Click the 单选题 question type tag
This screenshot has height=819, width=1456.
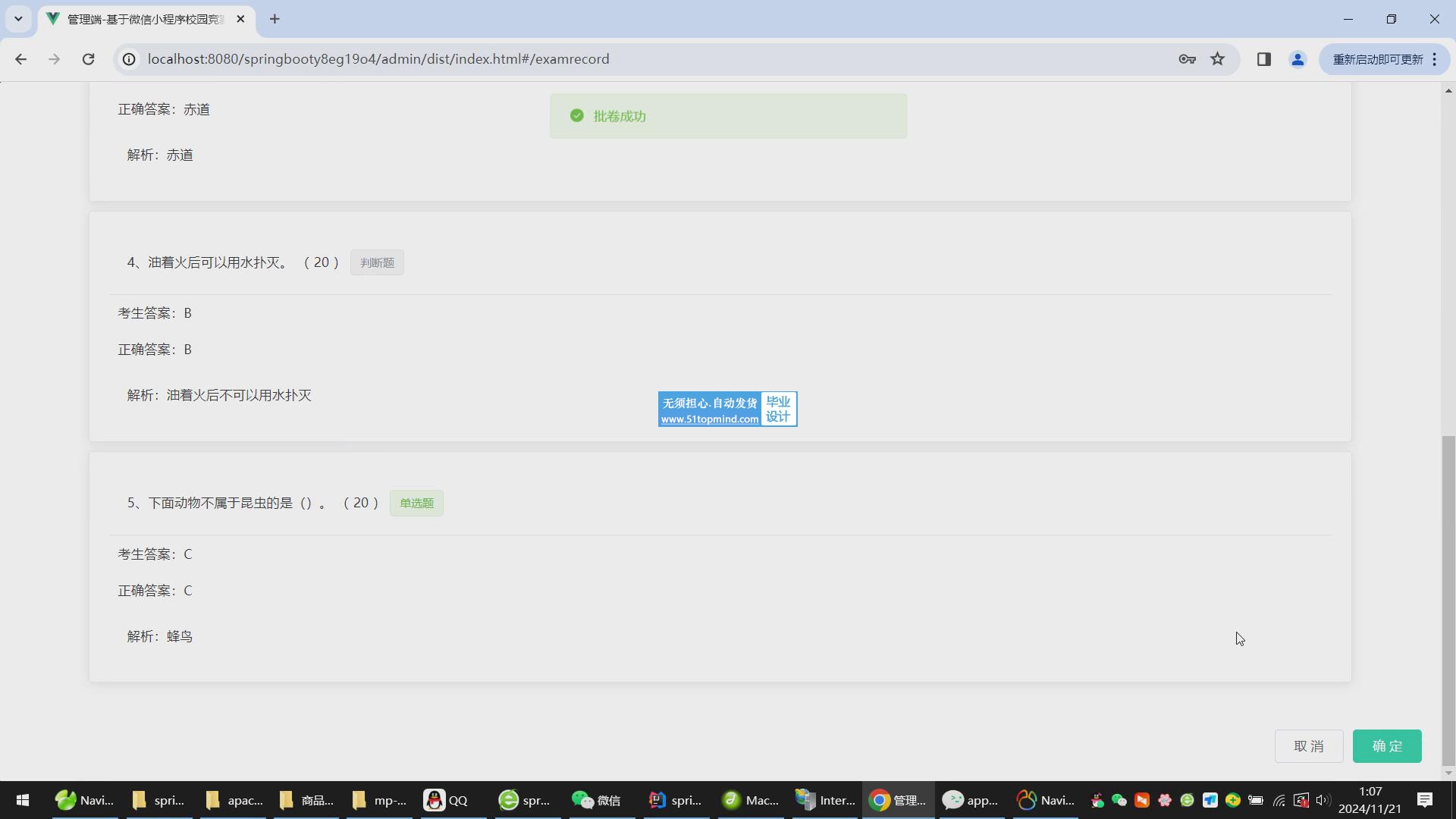click(416, 503)
